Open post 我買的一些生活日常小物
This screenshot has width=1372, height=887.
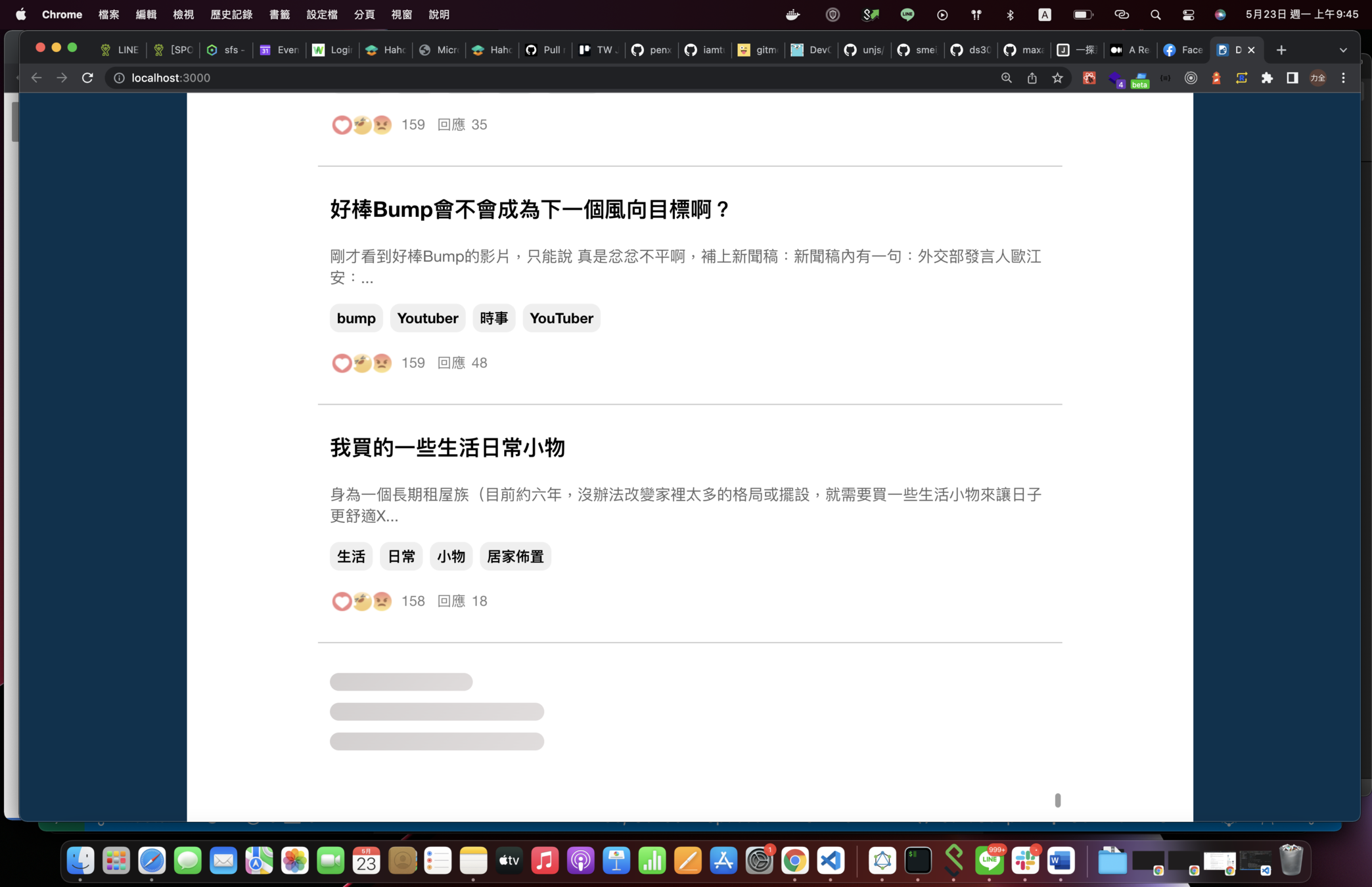point(447,447)
